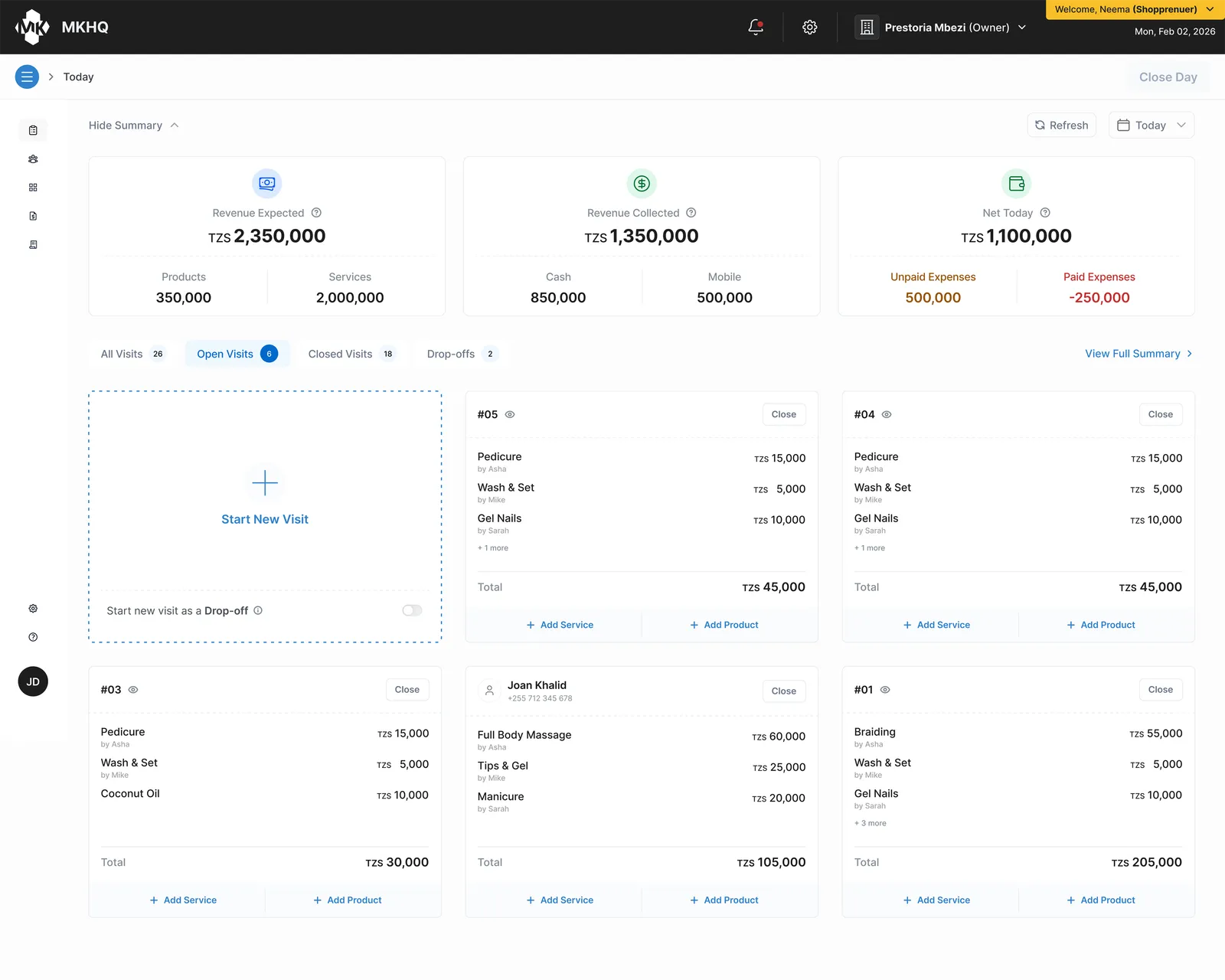Click the Refresh button
The image size is (1225, 980).
1061,126
